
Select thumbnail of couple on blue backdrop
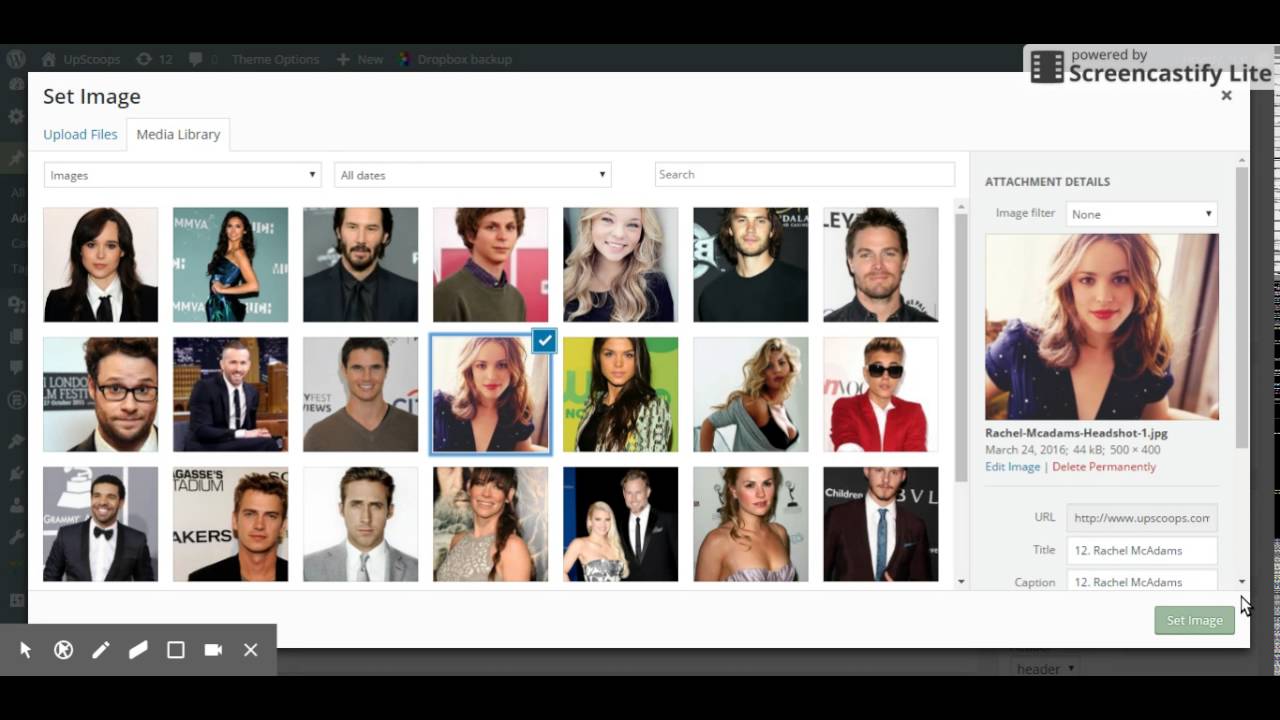pyautogui.click(x=620, y=524)
